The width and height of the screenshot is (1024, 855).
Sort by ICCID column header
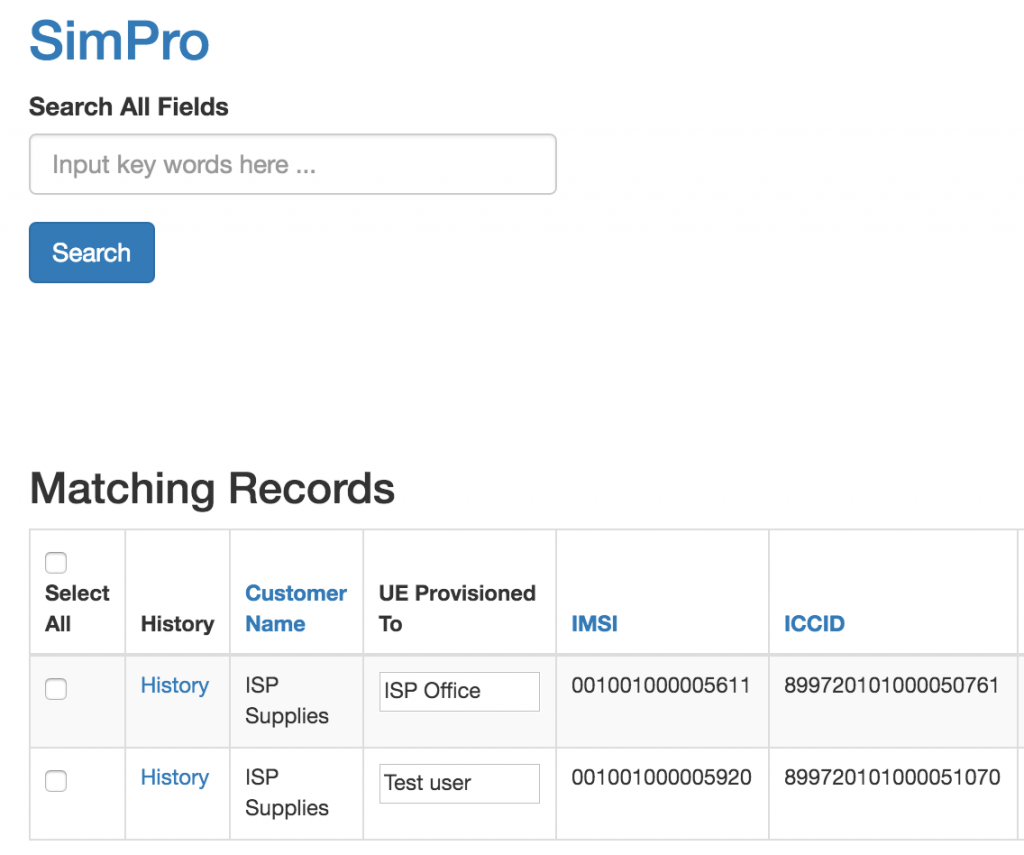point(814,624)
